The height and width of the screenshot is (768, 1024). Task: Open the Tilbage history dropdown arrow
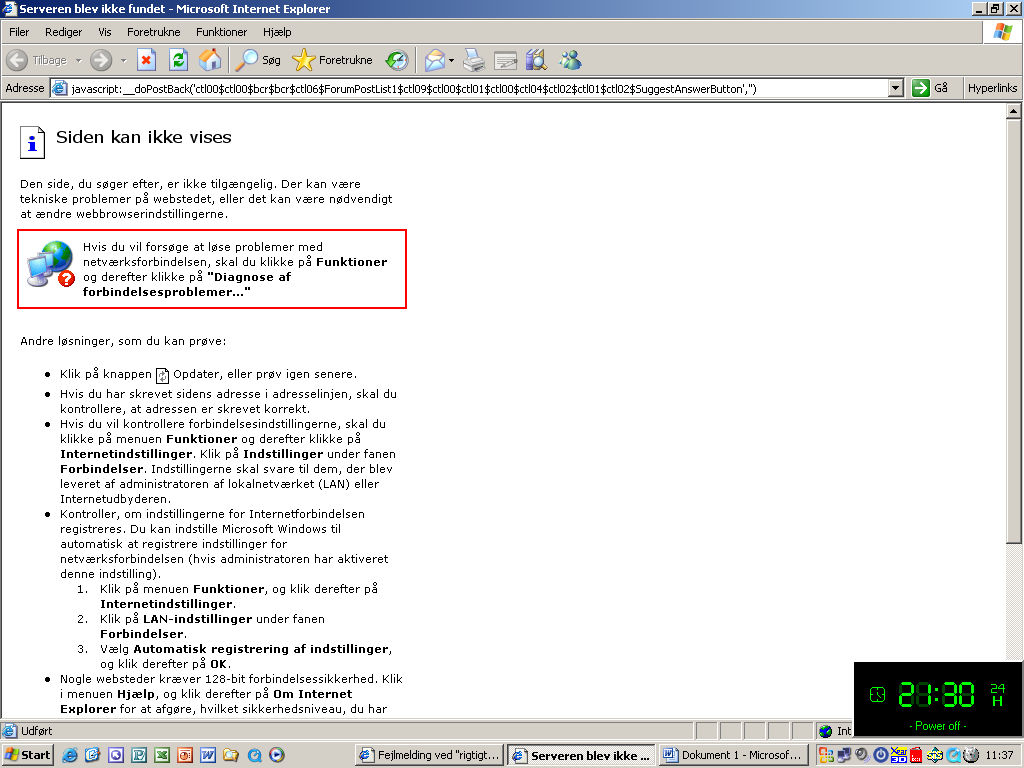78,60
